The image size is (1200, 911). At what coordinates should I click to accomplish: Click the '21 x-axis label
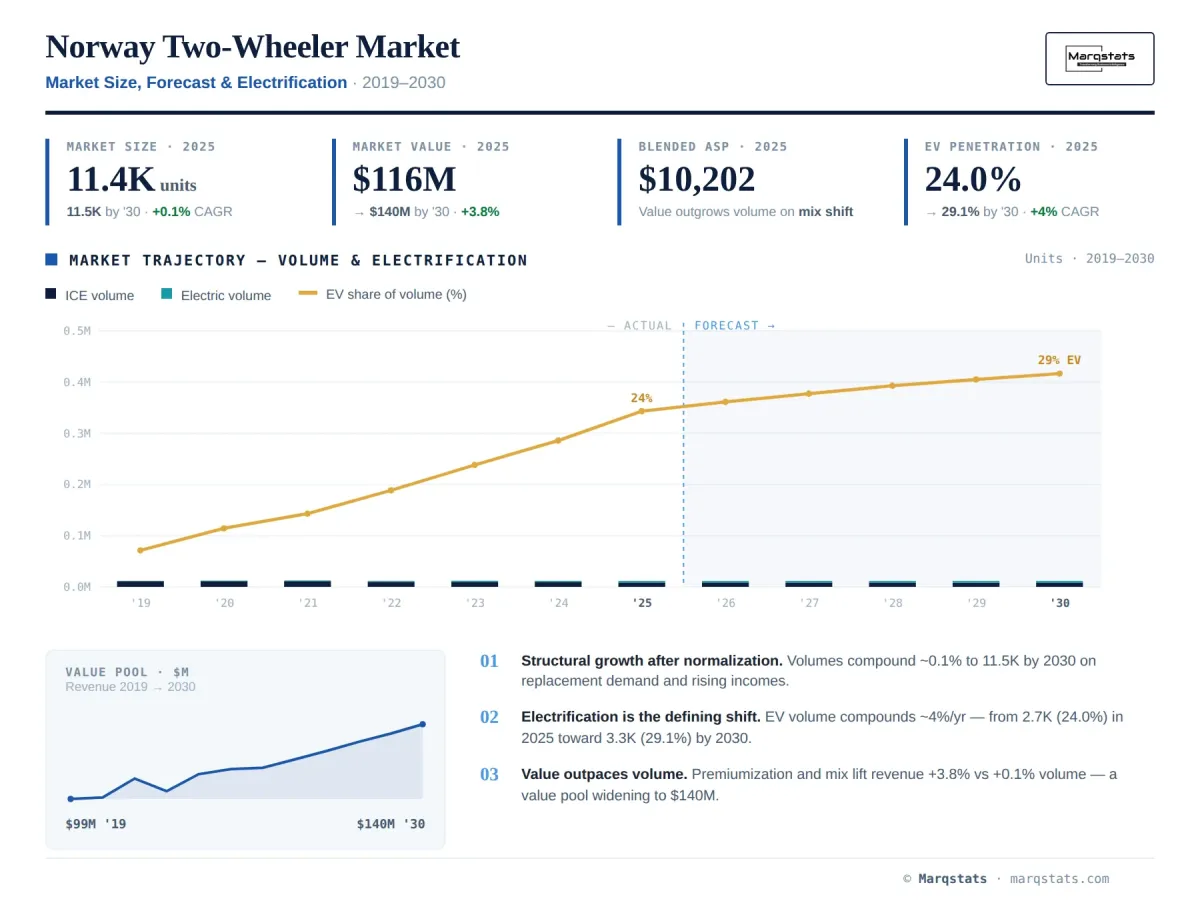pyautogui.click(x=307, y=603)
